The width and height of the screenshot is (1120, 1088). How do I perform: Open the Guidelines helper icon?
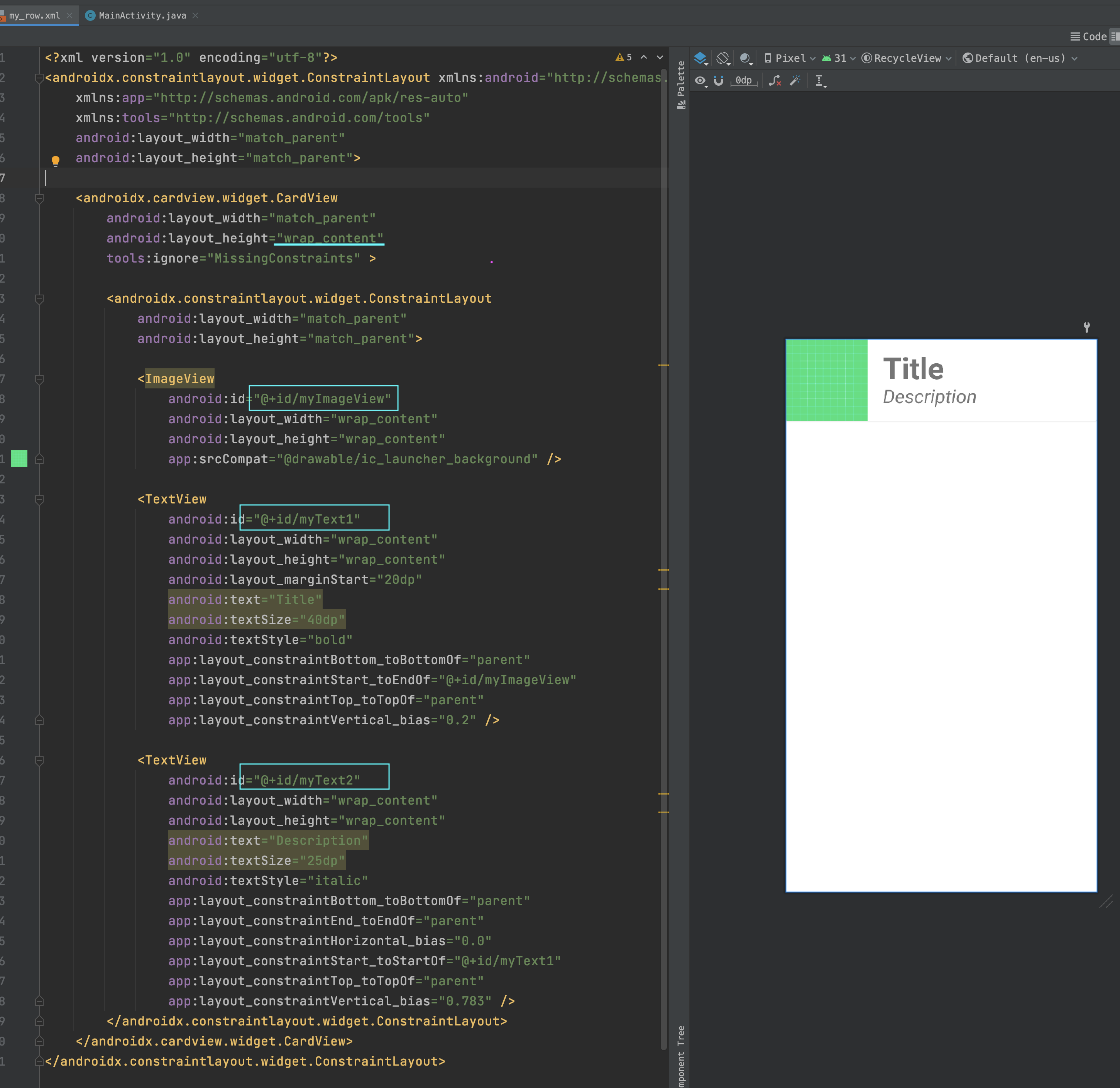(820, 81)
